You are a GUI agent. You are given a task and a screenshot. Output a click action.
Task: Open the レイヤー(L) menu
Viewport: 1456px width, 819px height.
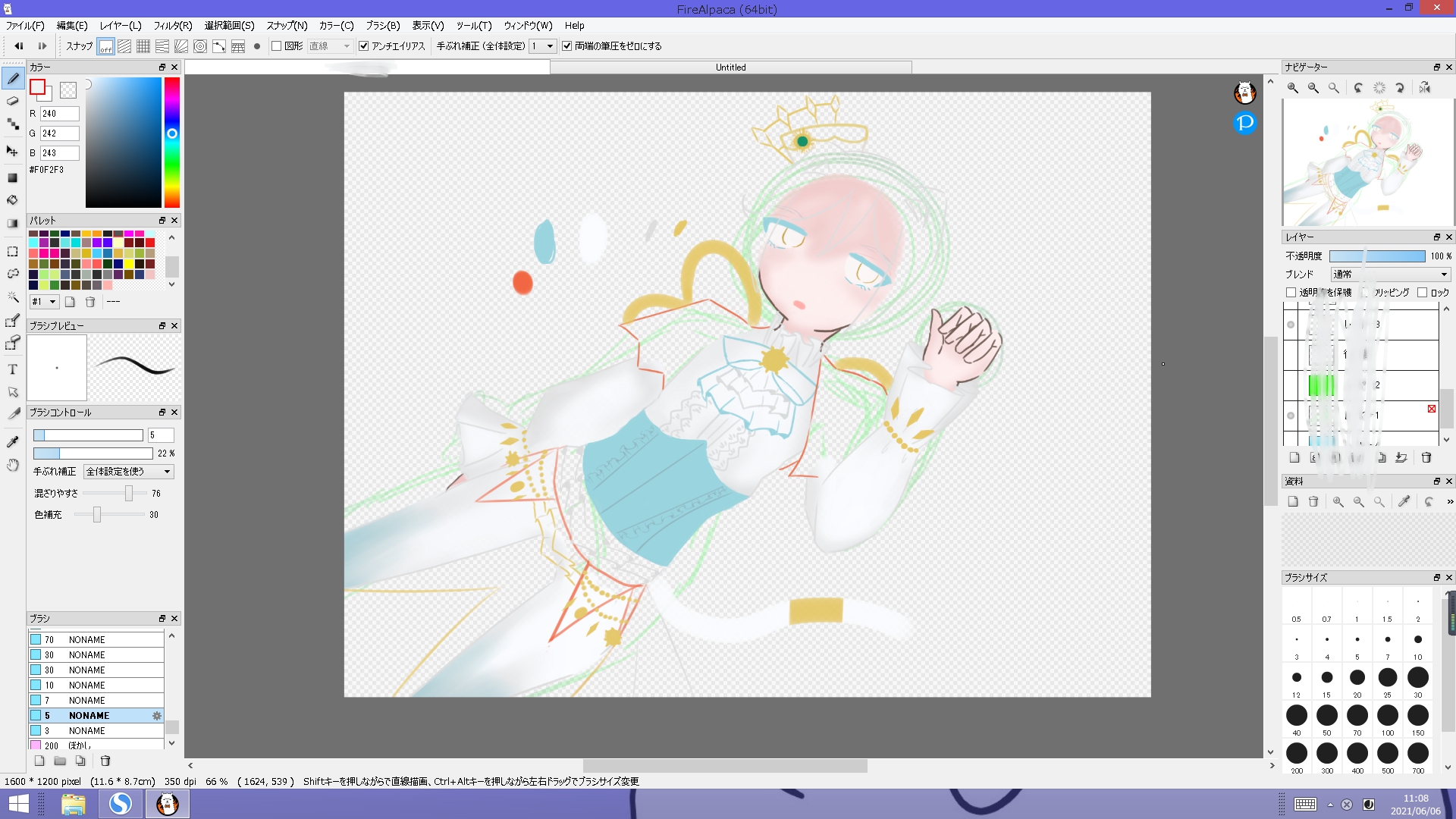pos(121,25)
